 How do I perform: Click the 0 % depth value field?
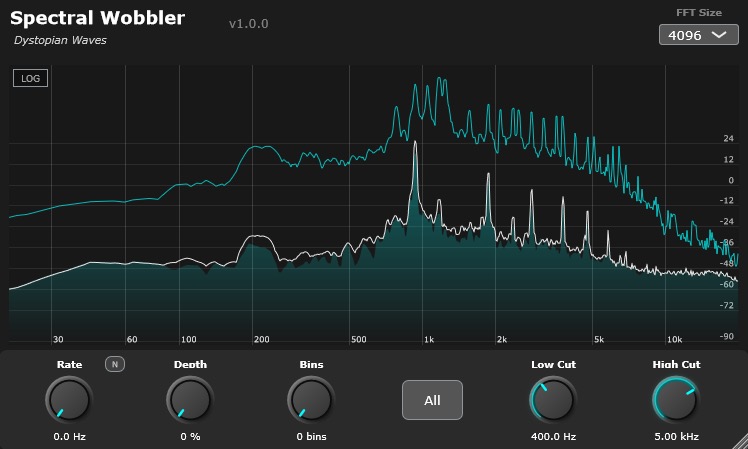[190, 436]
